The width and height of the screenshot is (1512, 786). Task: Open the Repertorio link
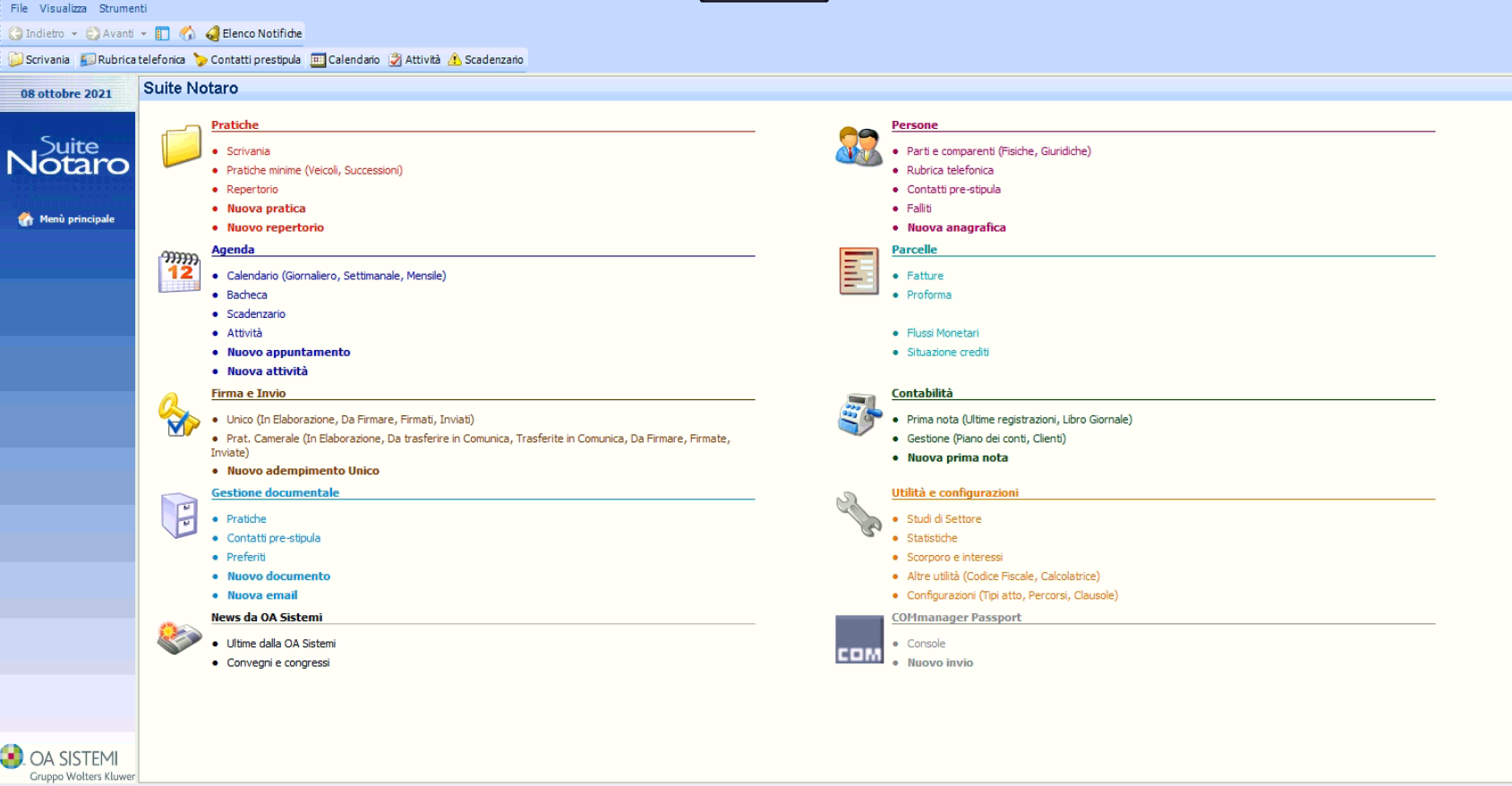[252, 189]
